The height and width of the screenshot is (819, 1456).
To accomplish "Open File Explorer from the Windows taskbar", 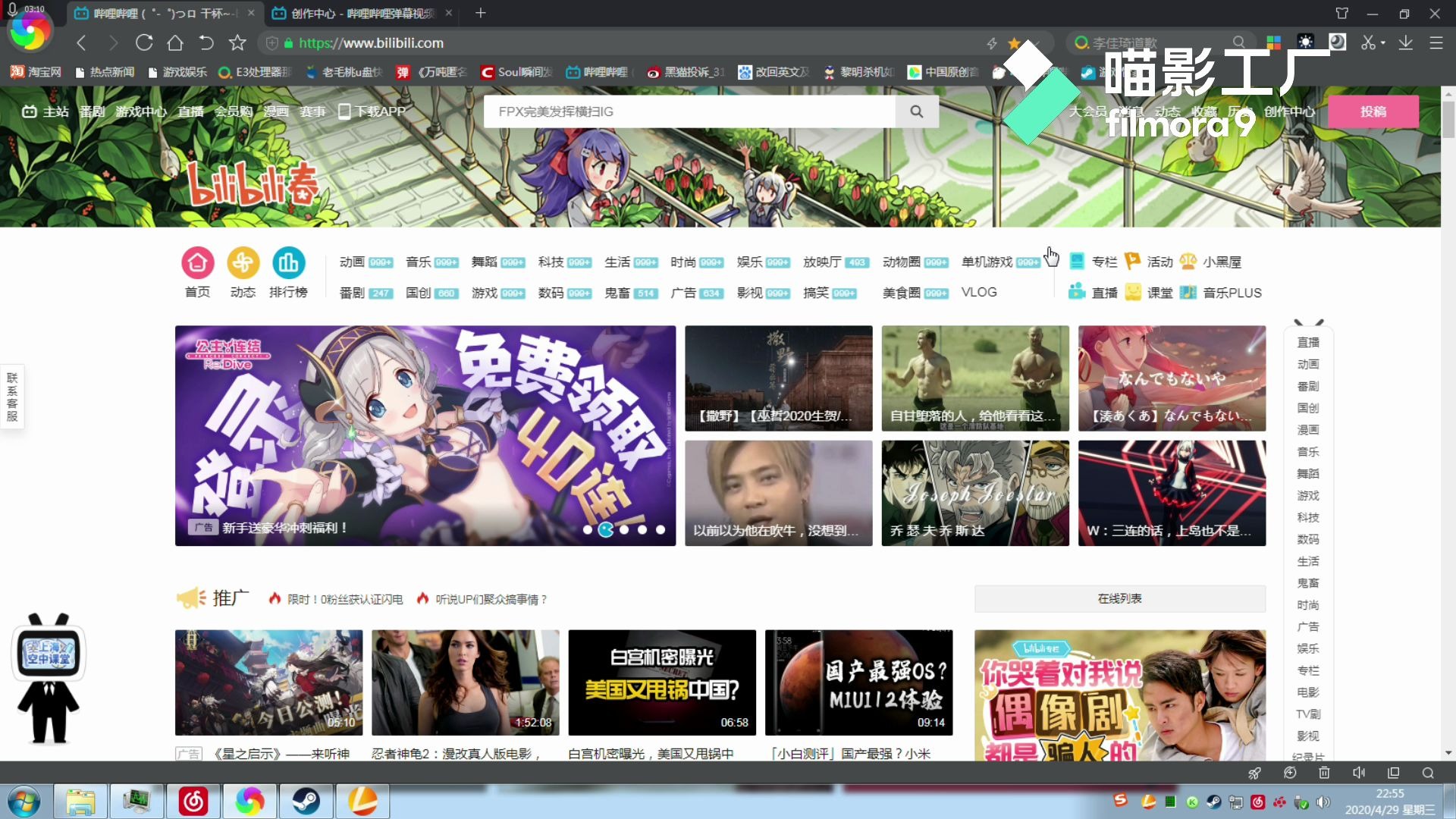I will 80,801.
